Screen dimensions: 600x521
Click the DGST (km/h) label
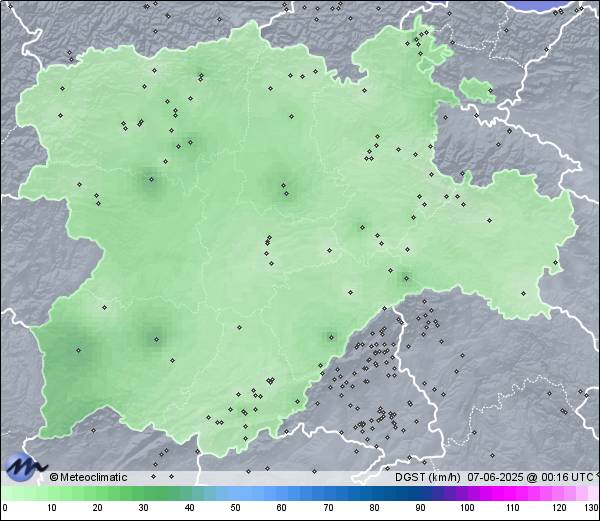428,477
